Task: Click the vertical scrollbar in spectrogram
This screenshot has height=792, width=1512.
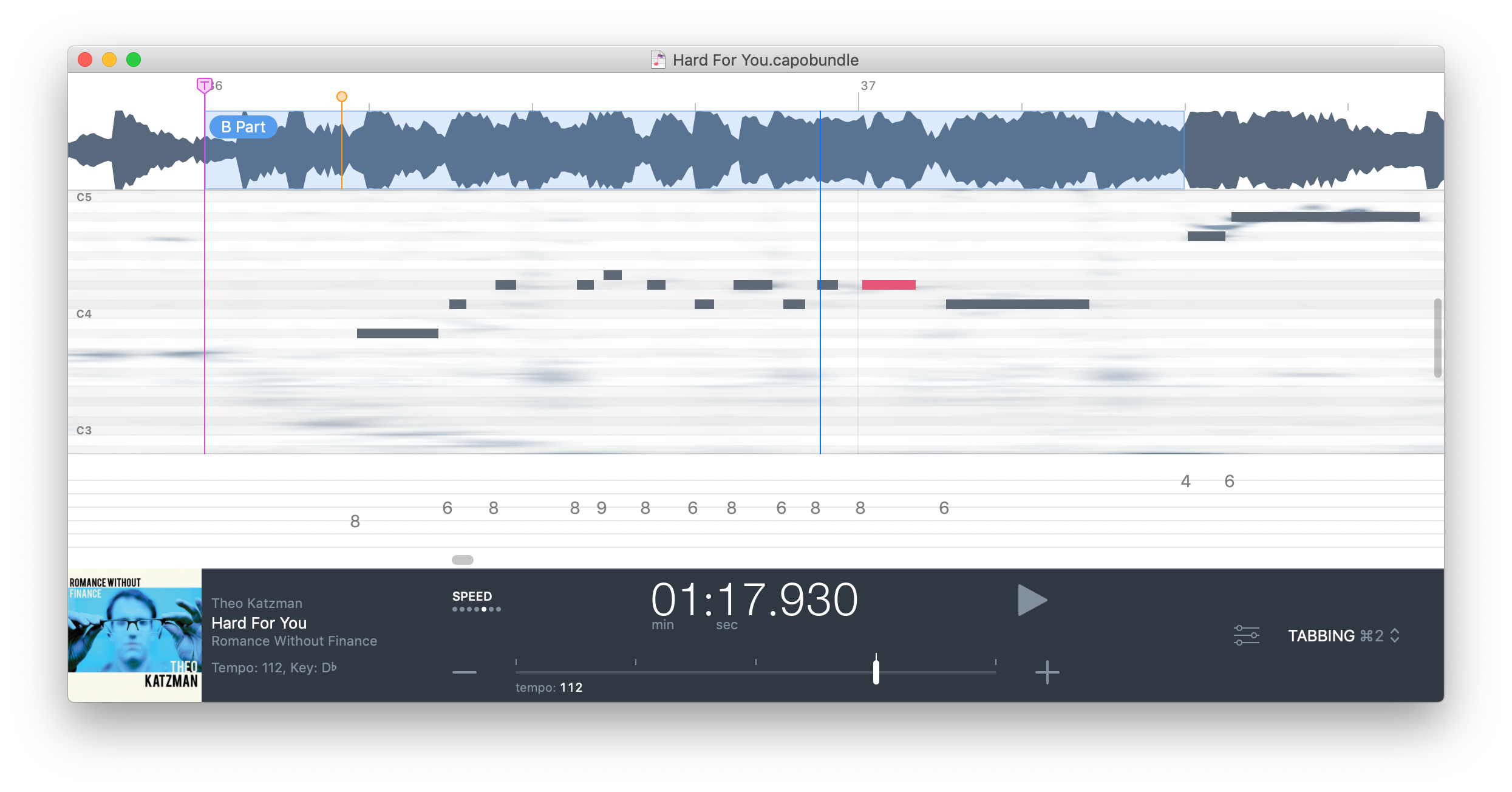Action: tap(1437, 338)
